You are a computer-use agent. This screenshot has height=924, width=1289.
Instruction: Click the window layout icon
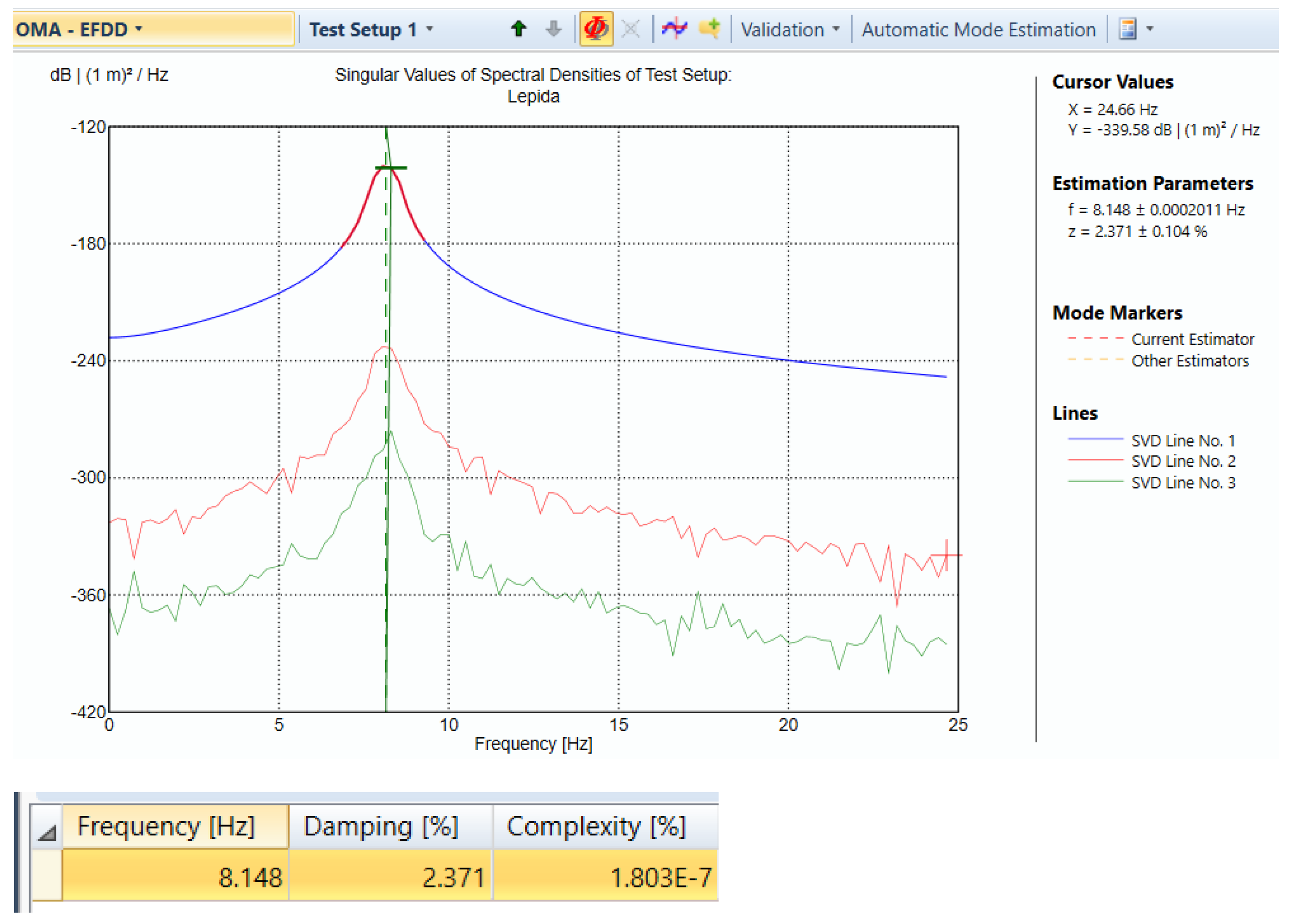pyautogui.click(x=1128, y=29)
